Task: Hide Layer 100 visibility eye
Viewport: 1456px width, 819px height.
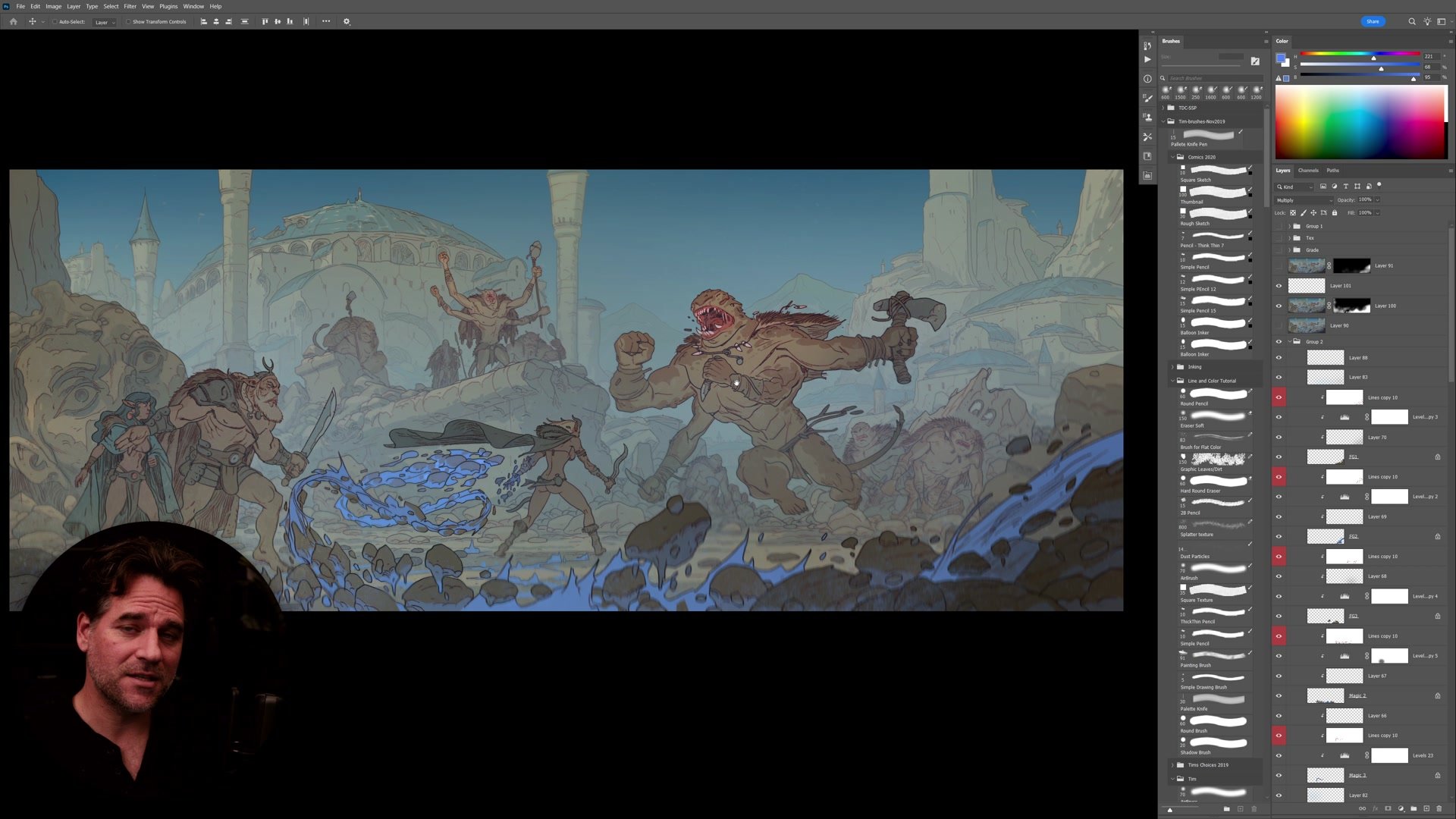Action: pos(1279,306)
